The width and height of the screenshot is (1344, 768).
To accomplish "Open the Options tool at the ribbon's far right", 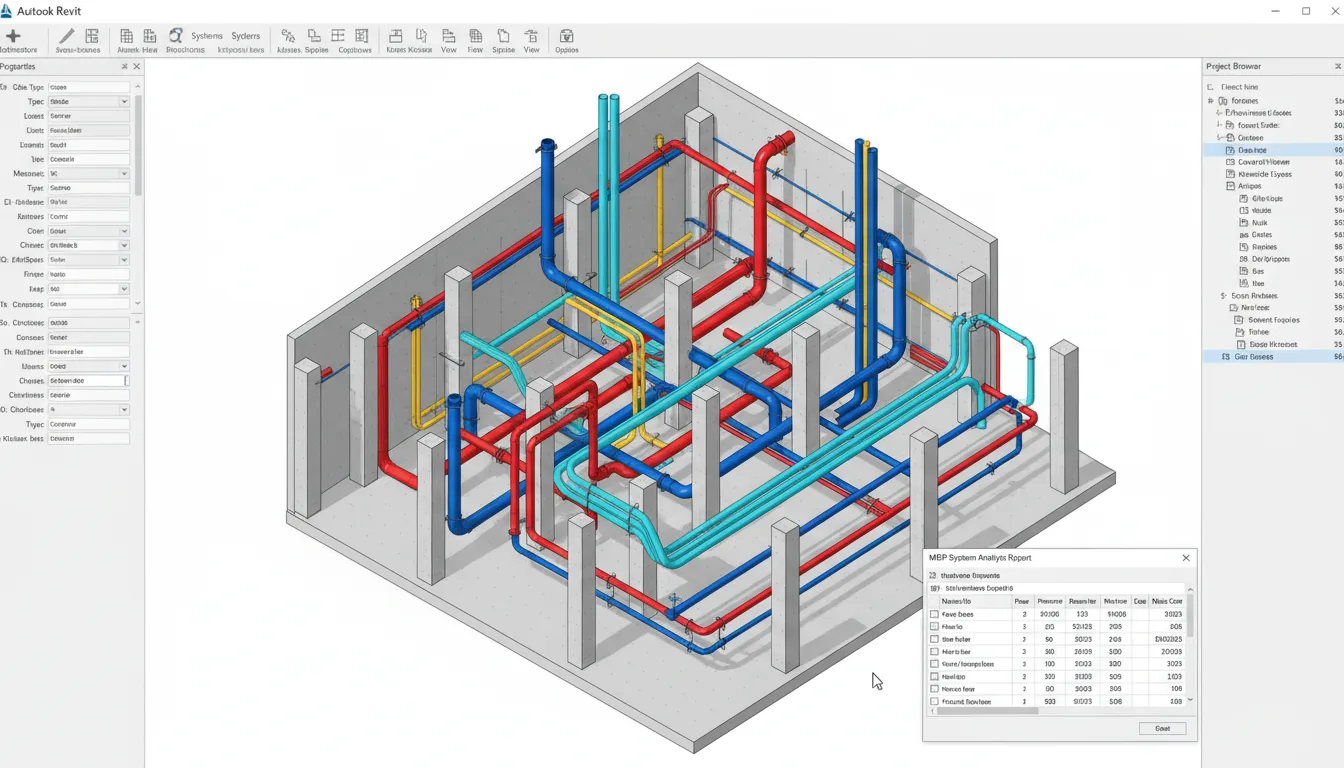I will click(567, 38).
